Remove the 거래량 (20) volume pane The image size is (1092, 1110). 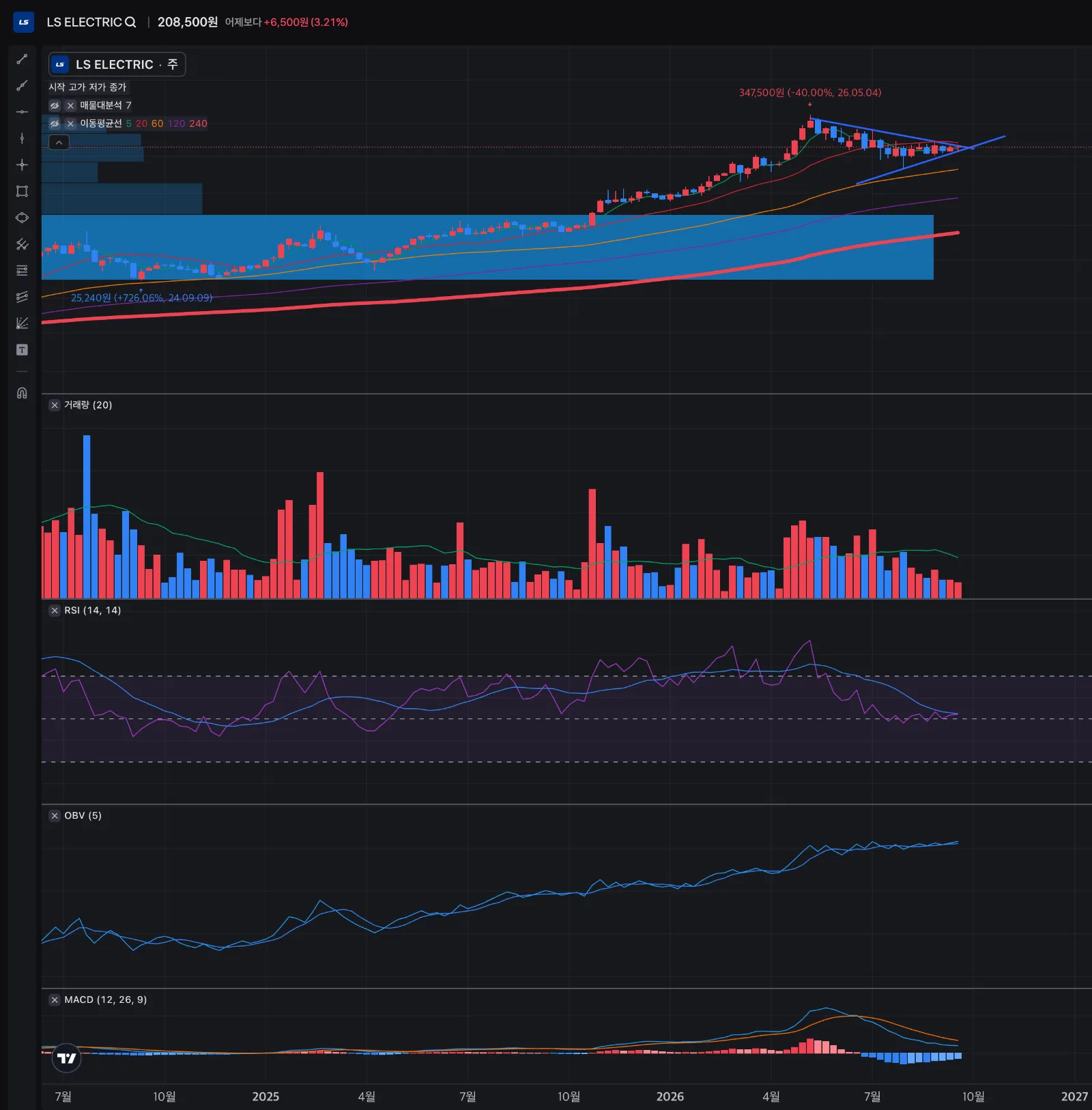point(55,405)
